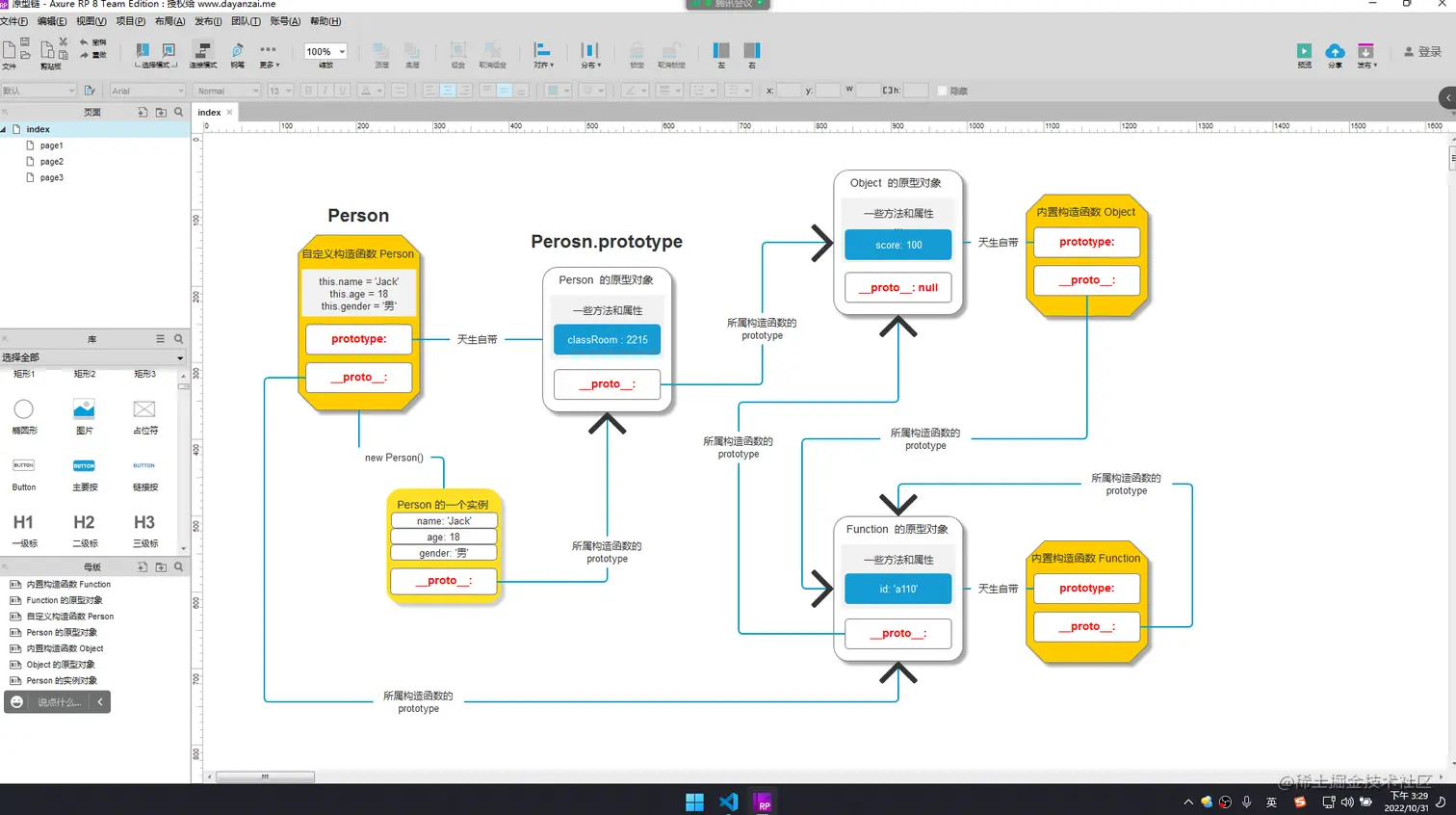The height and width of the screenshot is (815, 1456).
Task: Open the File menu
Action: 14,21
